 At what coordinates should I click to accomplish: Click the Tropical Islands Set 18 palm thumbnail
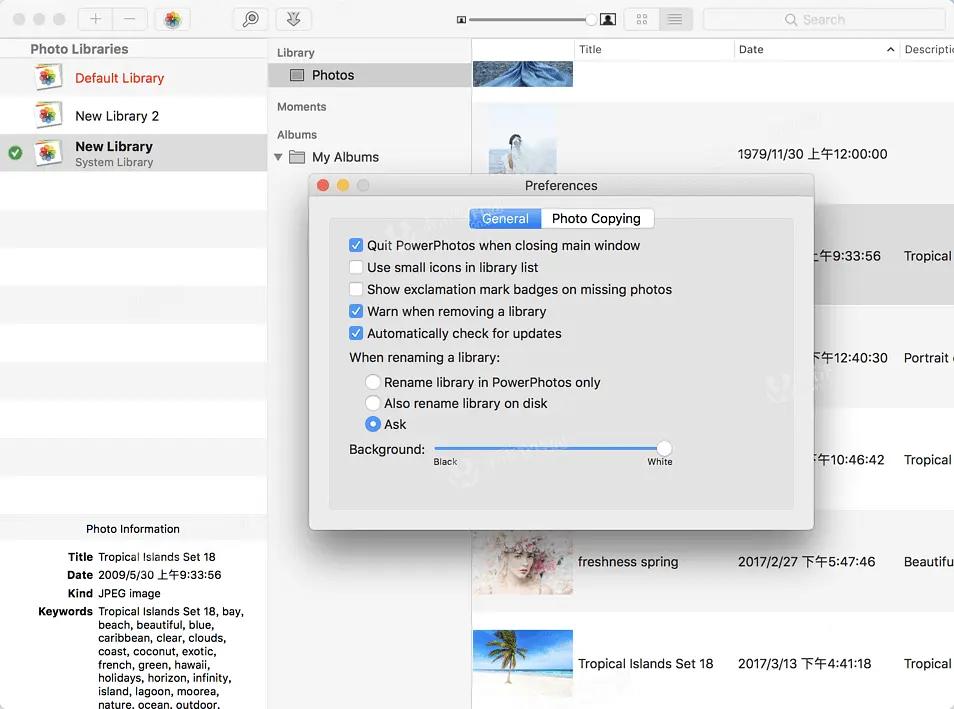click(x=523, y=663)
